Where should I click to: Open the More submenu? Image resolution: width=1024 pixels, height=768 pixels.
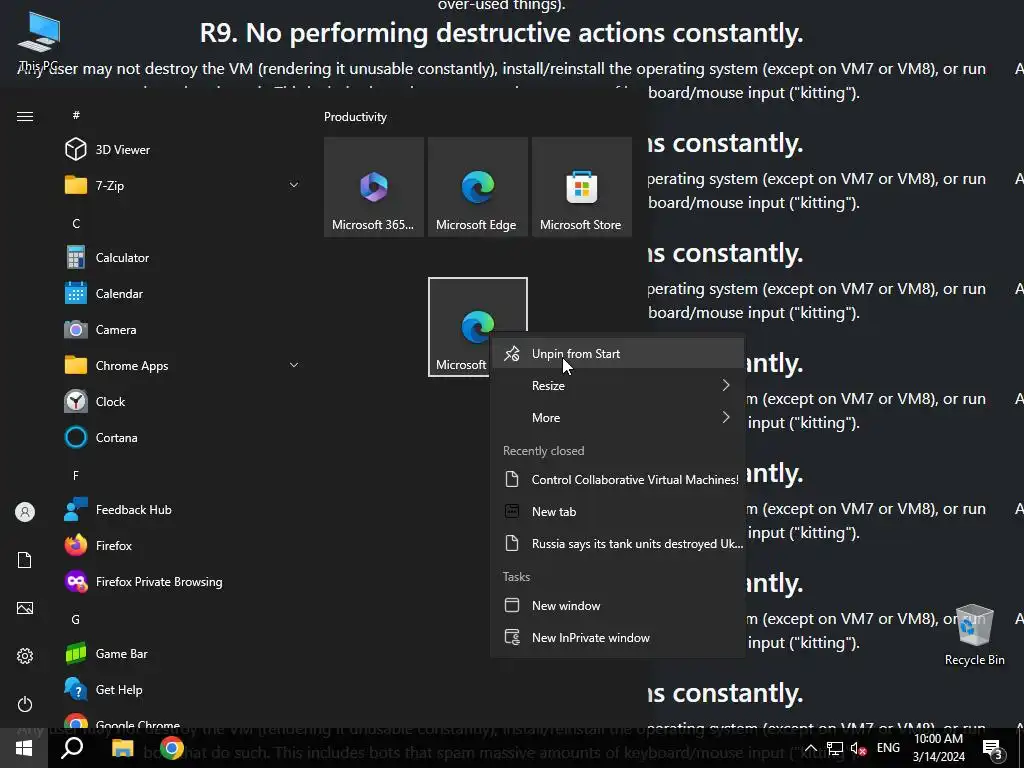(617, 417)
